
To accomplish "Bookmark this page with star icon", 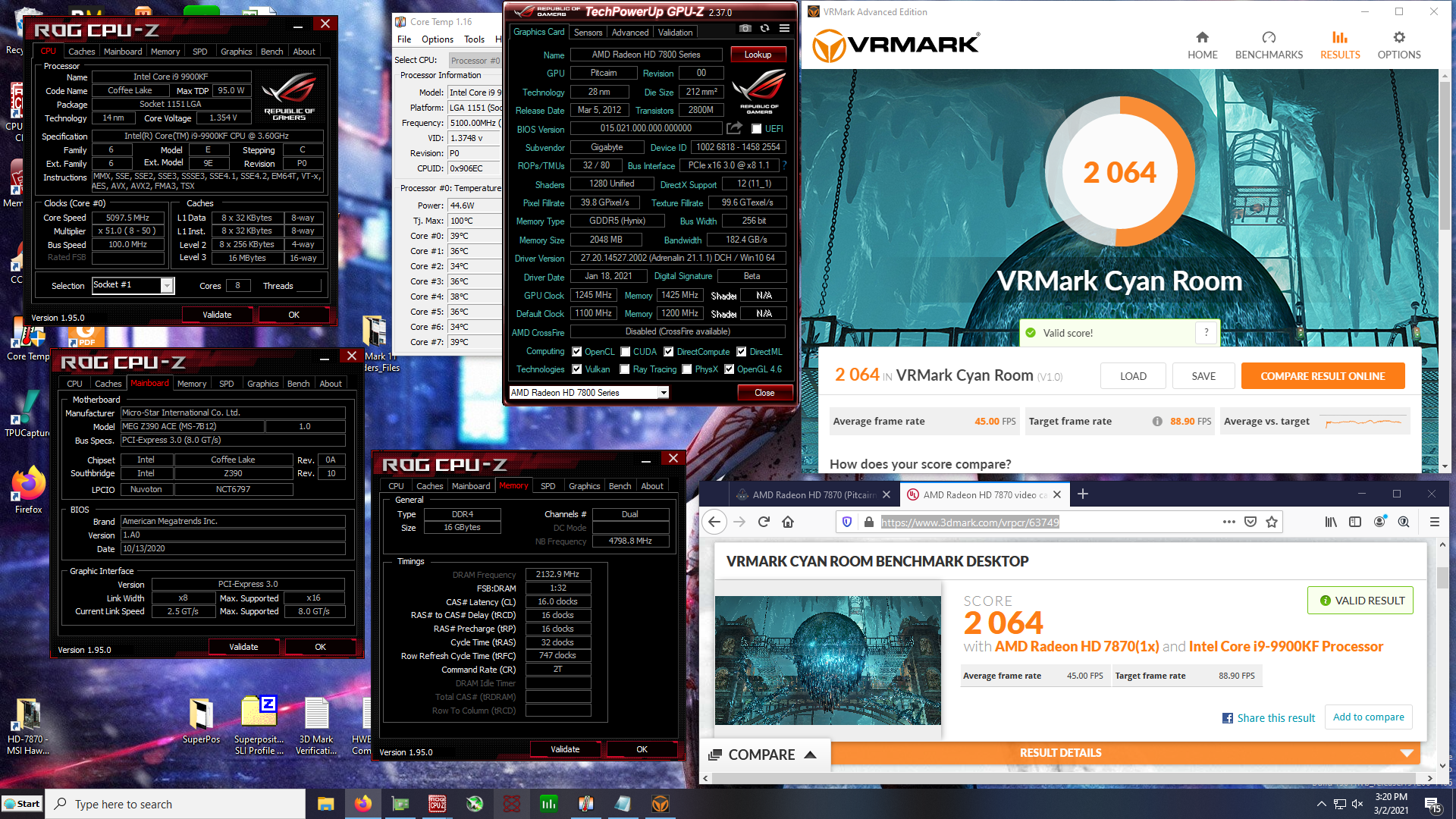I will pos(1272,522).
